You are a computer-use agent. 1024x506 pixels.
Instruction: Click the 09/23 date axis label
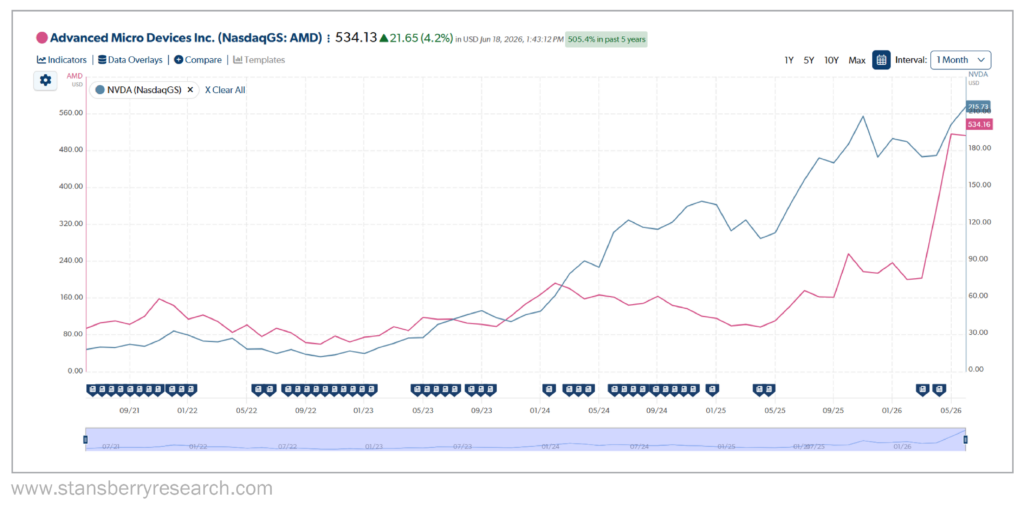pos(481,410)
